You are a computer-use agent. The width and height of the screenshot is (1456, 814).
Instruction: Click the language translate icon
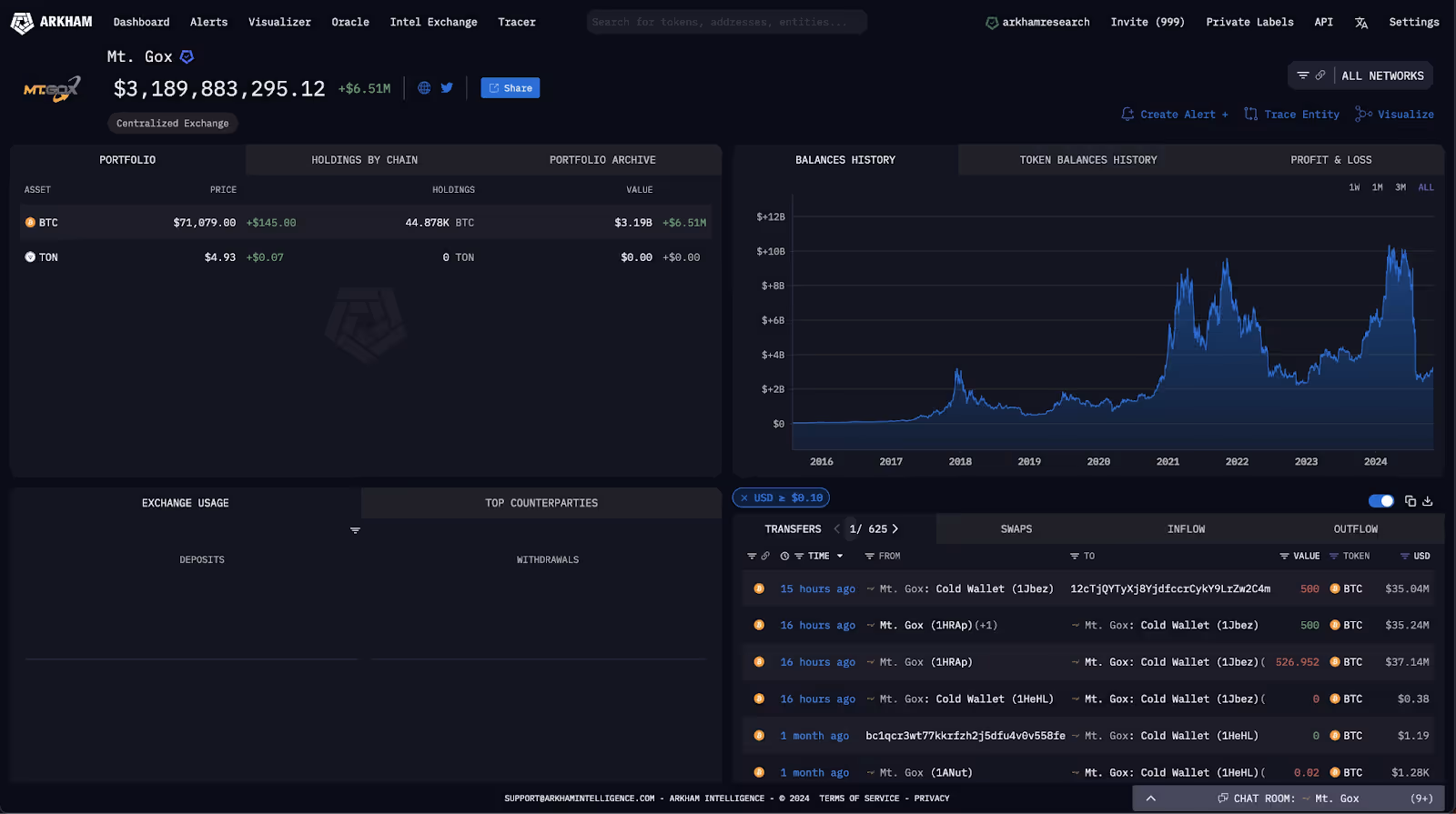(x=1361, y=23)
